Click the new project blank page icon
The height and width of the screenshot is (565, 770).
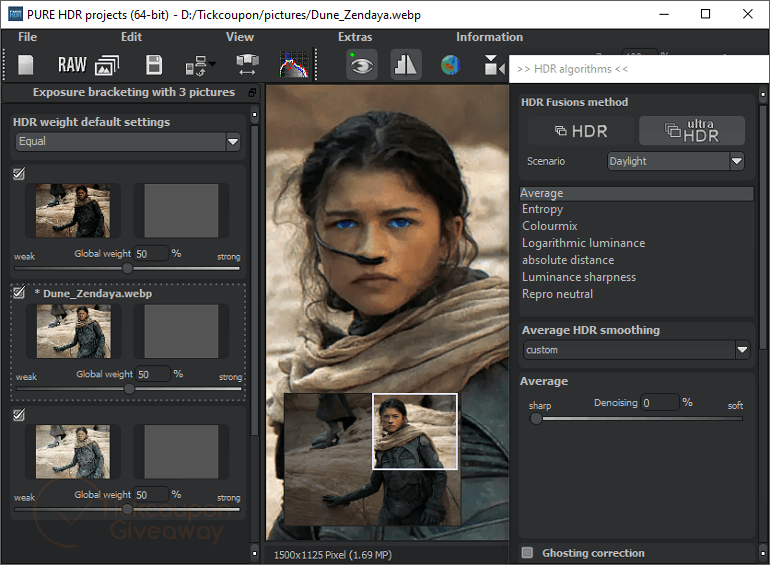click(x=26, y=65)
